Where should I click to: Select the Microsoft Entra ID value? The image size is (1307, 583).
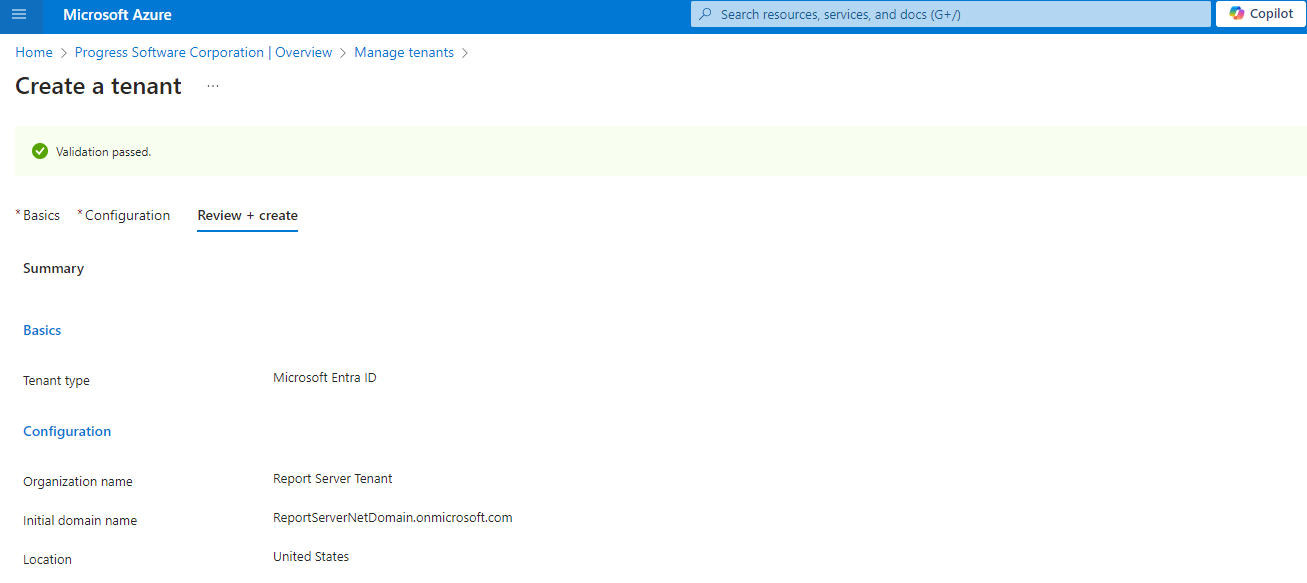coord(325,378)
